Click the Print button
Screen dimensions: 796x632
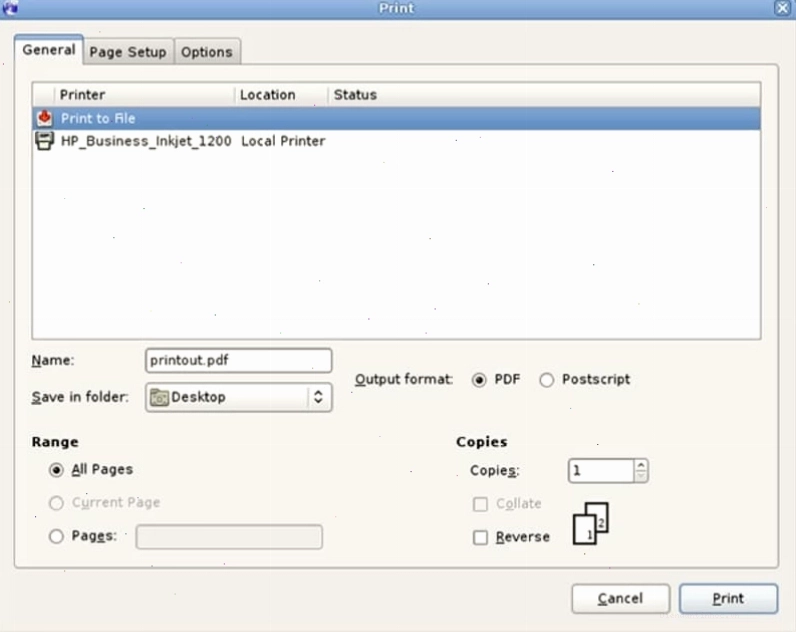click(728, 598)
